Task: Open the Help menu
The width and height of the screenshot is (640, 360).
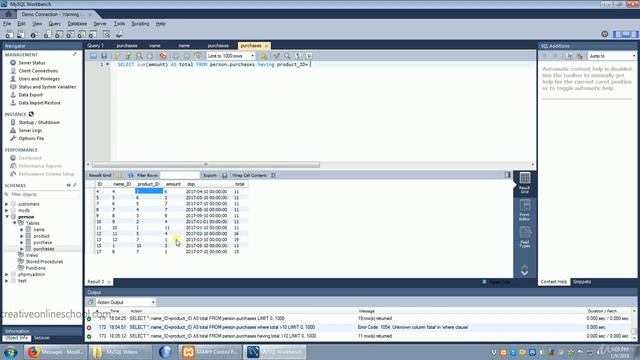Action: coord(160,24)
